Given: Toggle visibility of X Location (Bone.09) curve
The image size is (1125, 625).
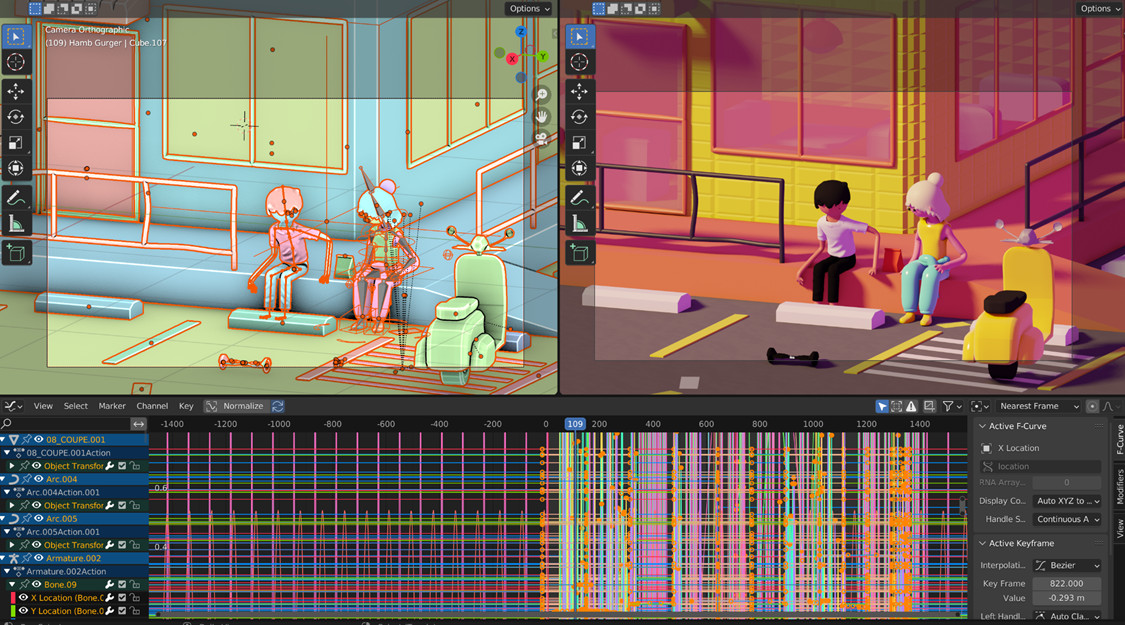Looking at the screenshot, I should pyautogui.click(x=23, y=598).
